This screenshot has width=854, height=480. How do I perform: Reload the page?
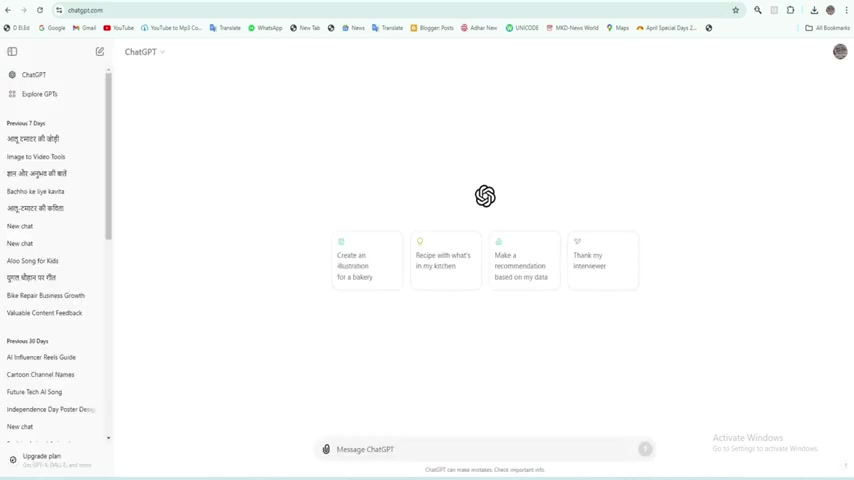point(40,10)
